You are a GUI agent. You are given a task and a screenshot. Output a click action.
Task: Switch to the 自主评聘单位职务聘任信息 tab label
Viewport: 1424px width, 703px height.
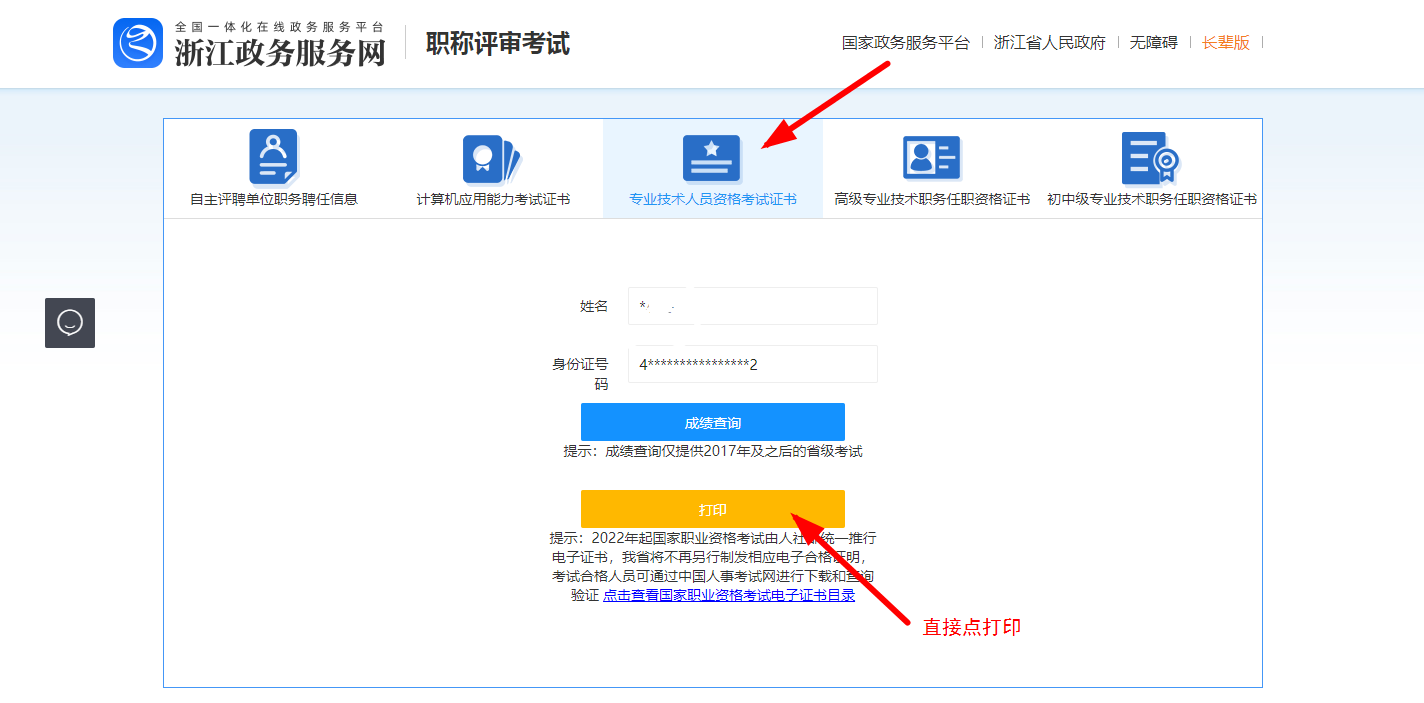pos(274,199)
